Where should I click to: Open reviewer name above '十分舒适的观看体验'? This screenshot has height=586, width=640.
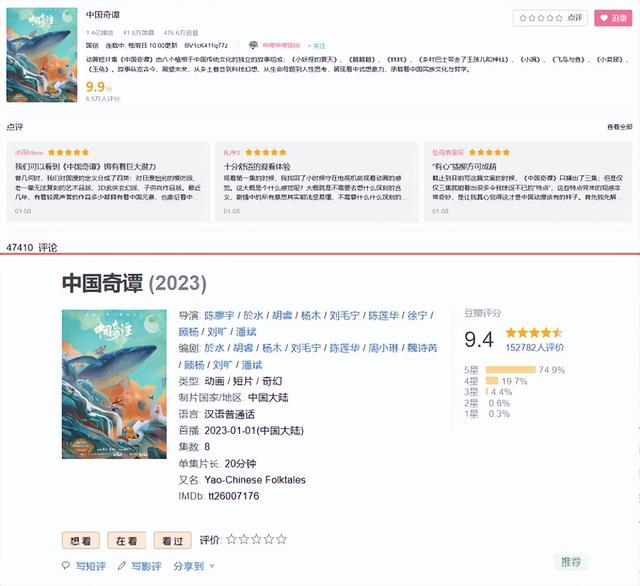pos(232,153)
